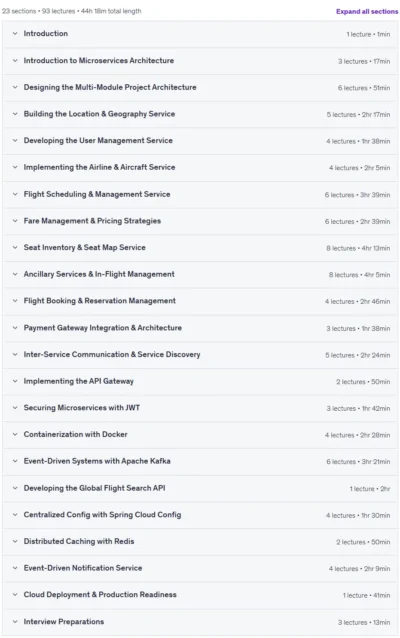Click the Expand all sections link

(367, 11)
